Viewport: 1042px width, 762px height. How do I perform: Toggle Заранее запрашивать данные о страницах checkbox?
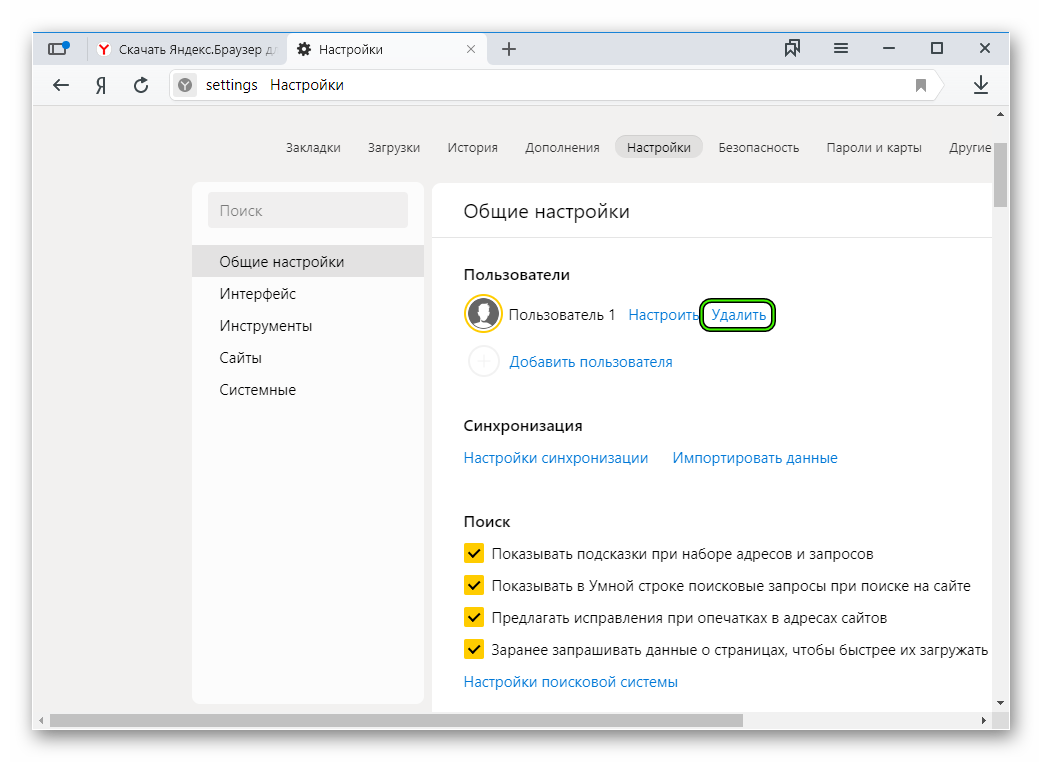pos(474,649)
